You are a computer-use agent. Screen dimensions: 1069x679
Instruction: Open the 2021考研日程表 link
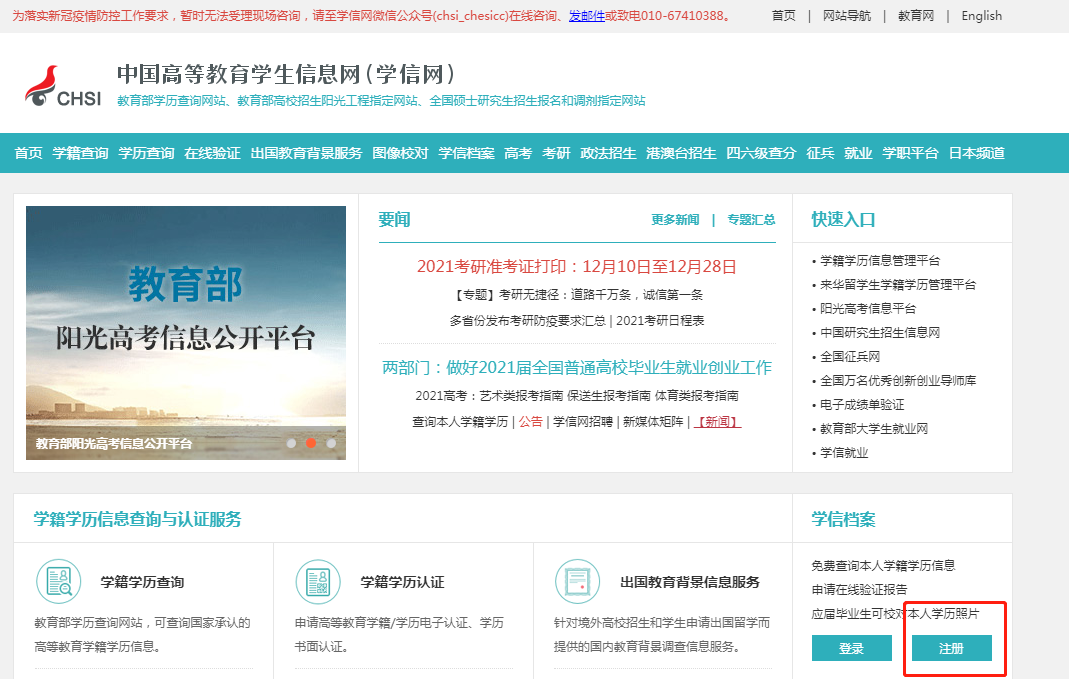[x=660, y=320]
